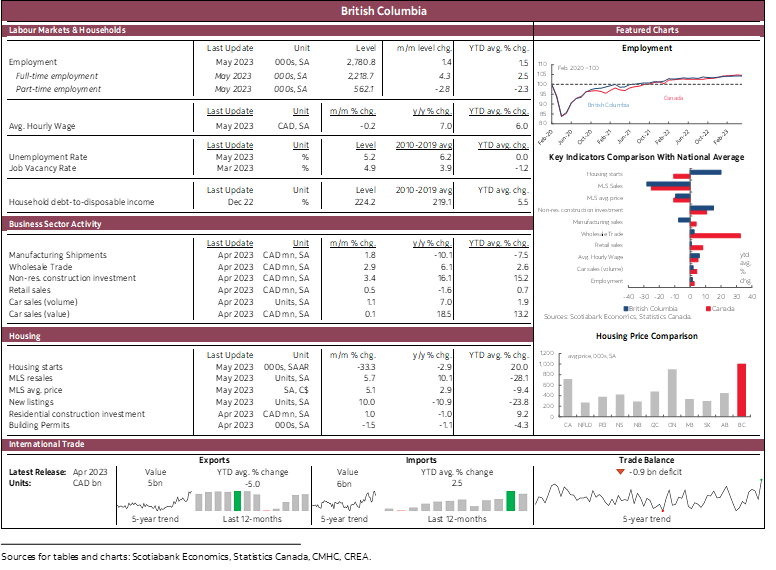Click 'Last Update' header in the Housing section
The width and height of the screenshot is (776, 570).
(x=230, y=355)
